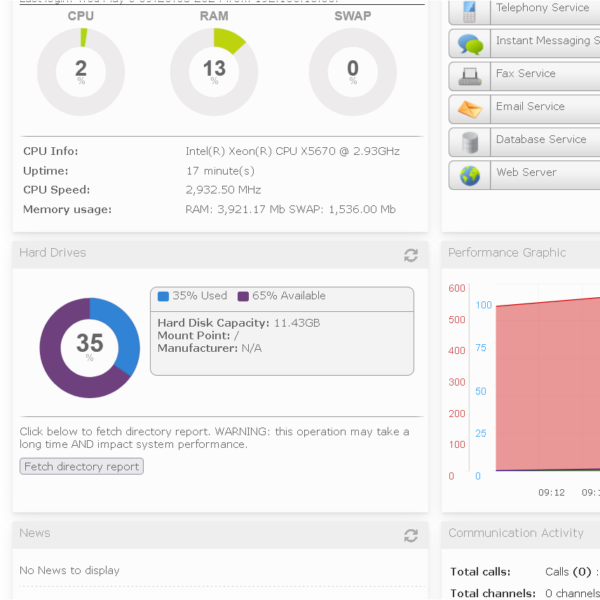
Task: Click the Database Service cylinder icon
Action: click(469, 142)
